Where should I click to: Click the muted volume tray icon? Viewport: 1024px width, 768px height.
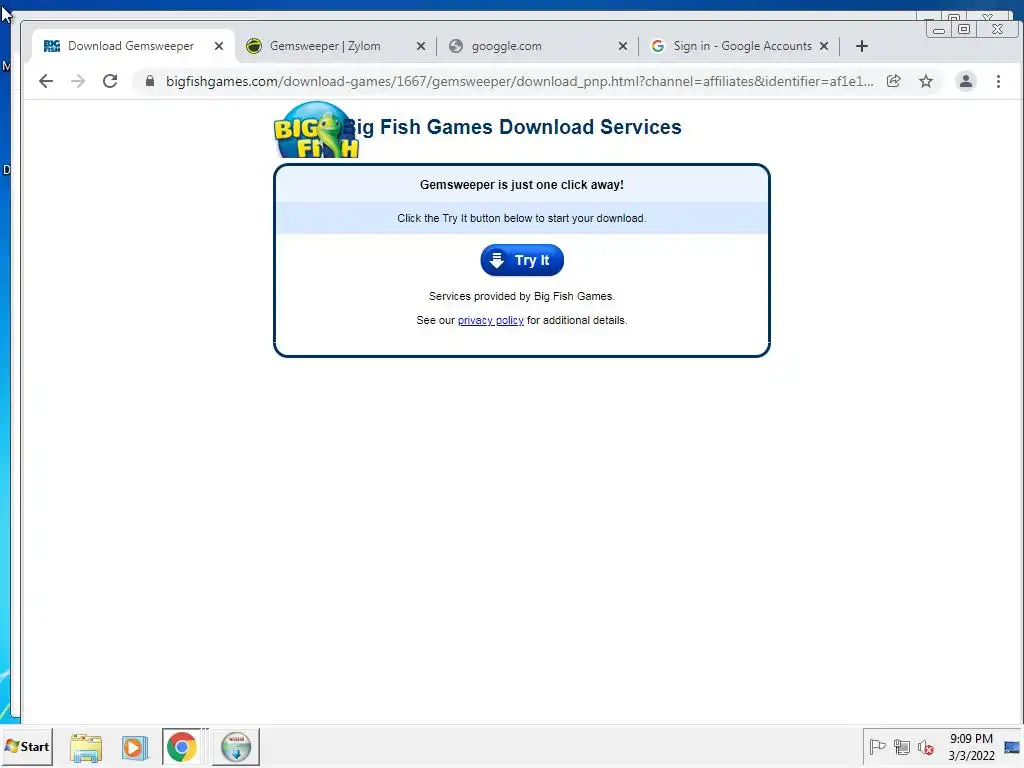[x=925, y=746]
